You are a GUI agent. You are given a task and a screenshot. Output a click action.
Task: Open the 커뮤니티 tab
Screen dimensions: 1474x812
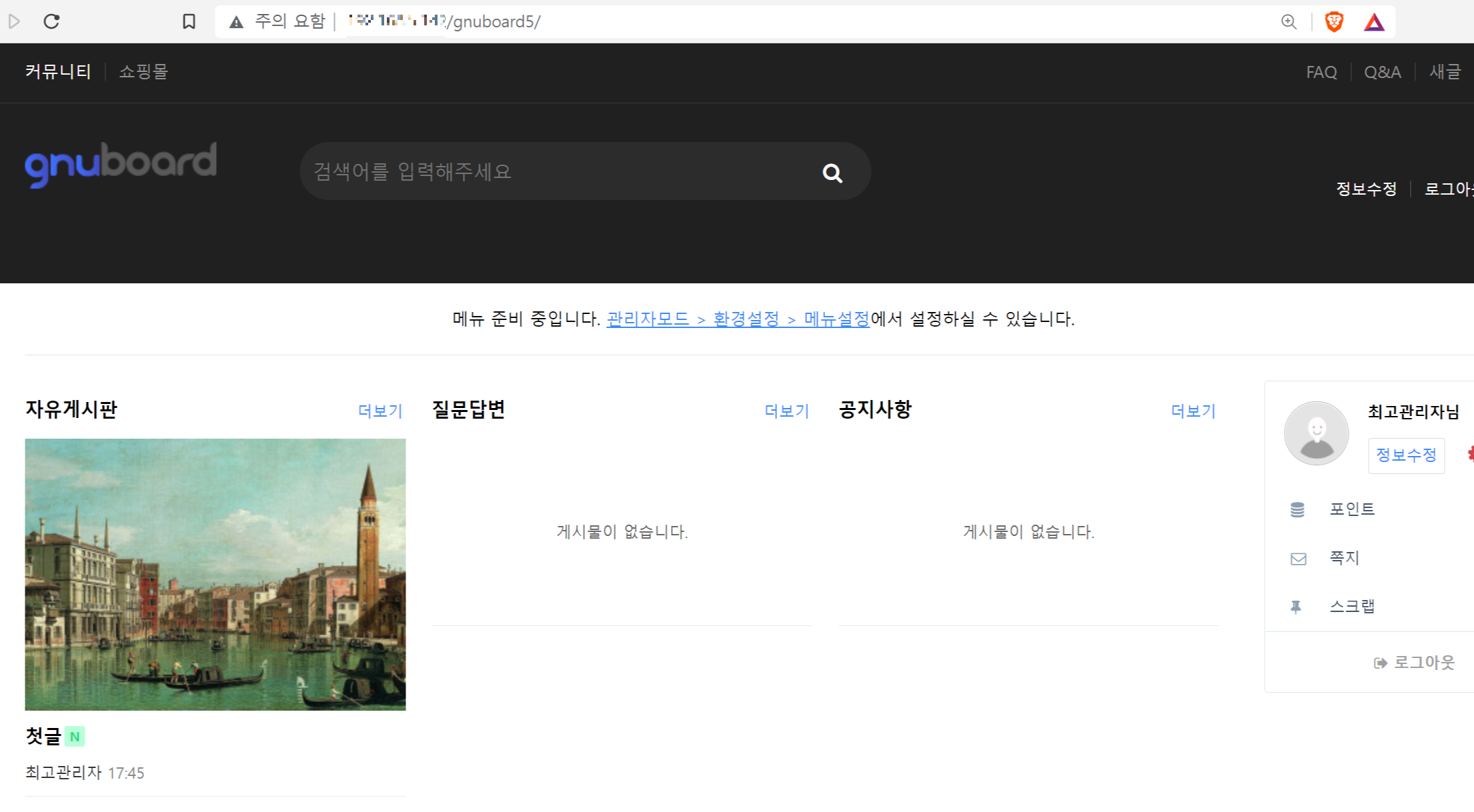pyautogui.click(x=58, y=71)
